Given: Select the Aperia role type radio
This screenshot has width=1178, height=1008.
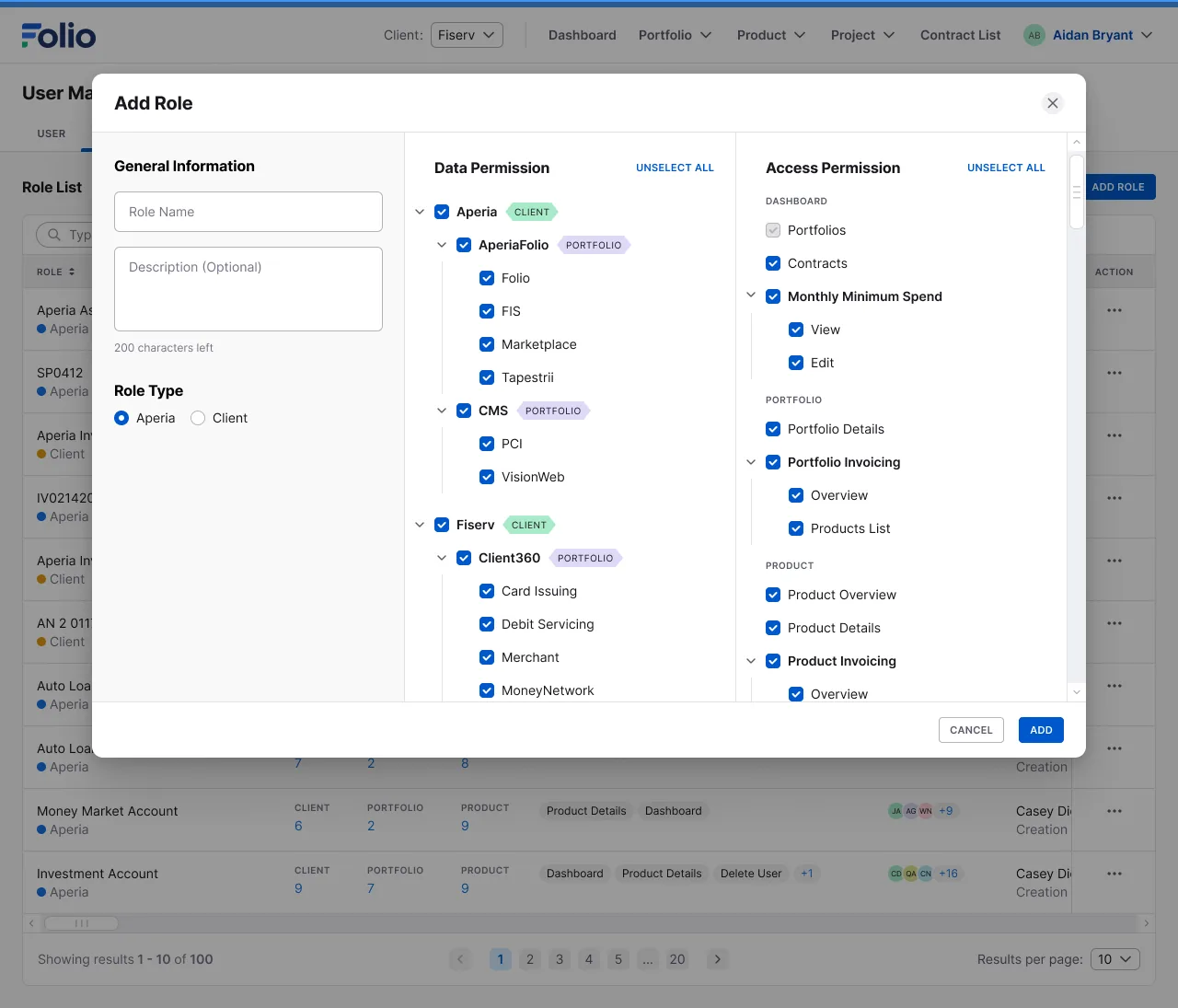Looking at the screenshot, I should (121, 418).
